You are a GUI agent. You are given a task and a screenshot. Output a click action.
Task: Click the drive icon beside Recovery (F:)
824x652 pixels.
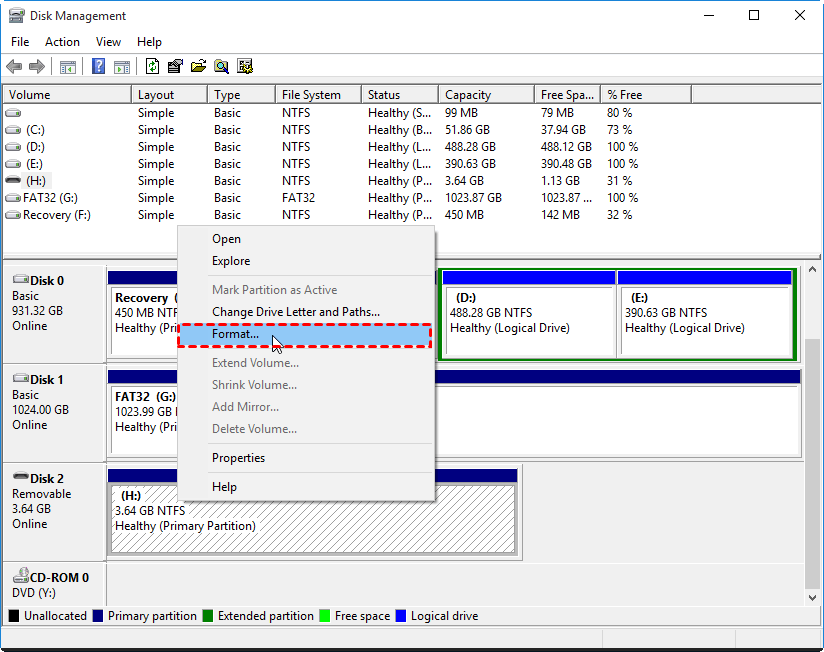pyautogui.click(x=13, y=215)
